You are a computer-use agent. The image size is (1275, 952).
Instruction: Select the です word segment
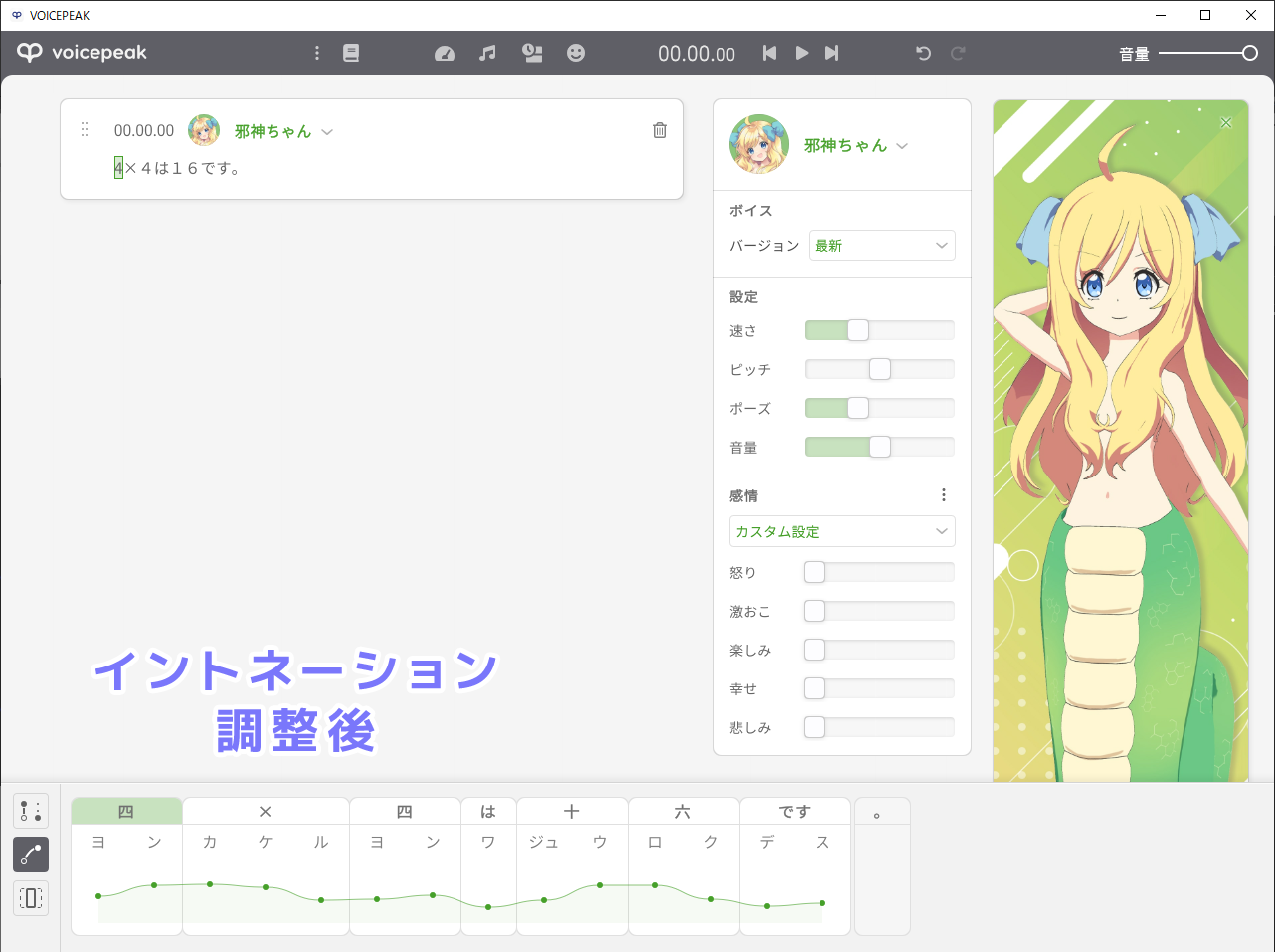795,811
